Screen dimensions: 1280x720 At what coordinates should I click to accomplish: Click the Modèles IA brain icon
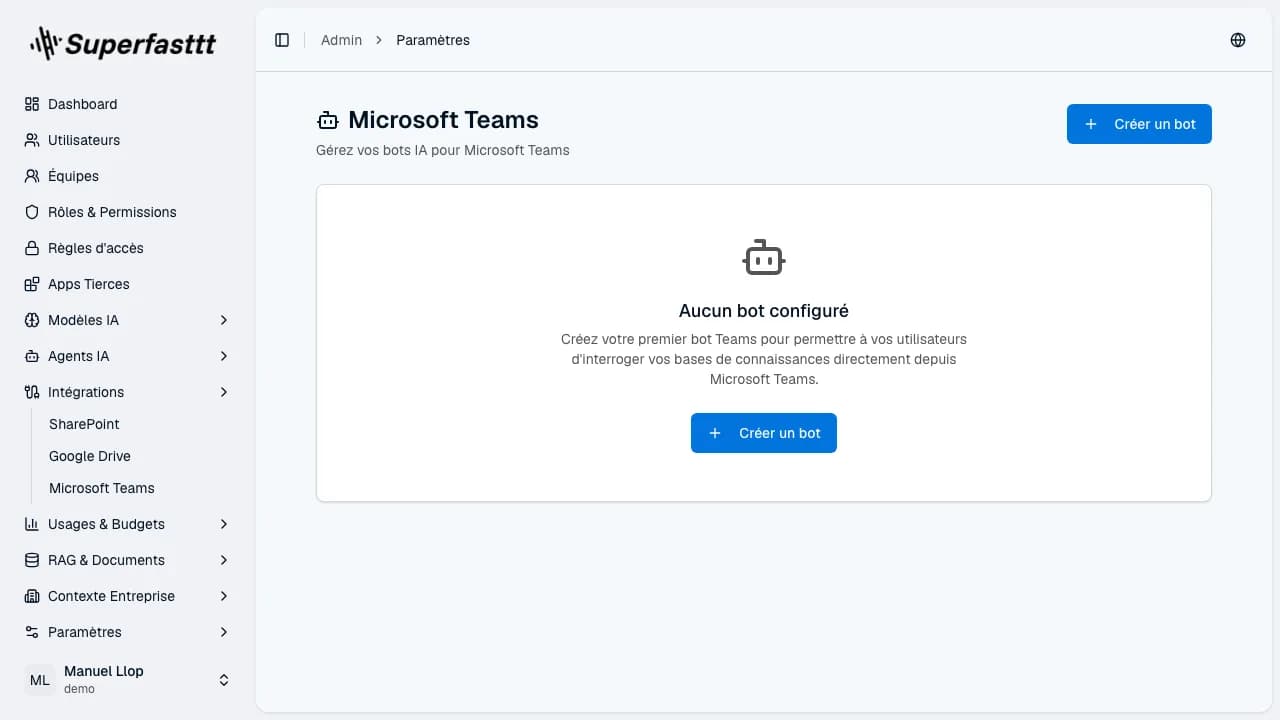coord(32,320)
